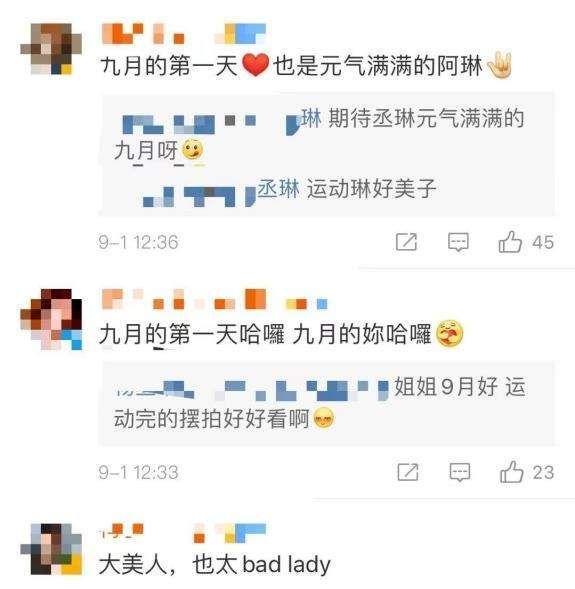Open replies for the 12:36 comment
Screen dimensions: 575x589
pos(458,242)
